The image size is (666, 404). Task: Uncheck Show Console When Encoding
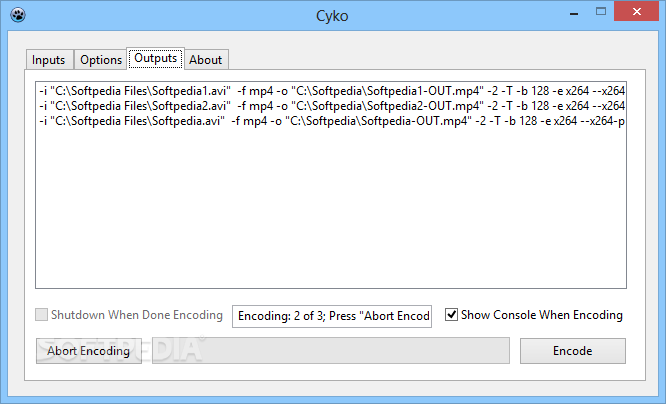[452, 315]
